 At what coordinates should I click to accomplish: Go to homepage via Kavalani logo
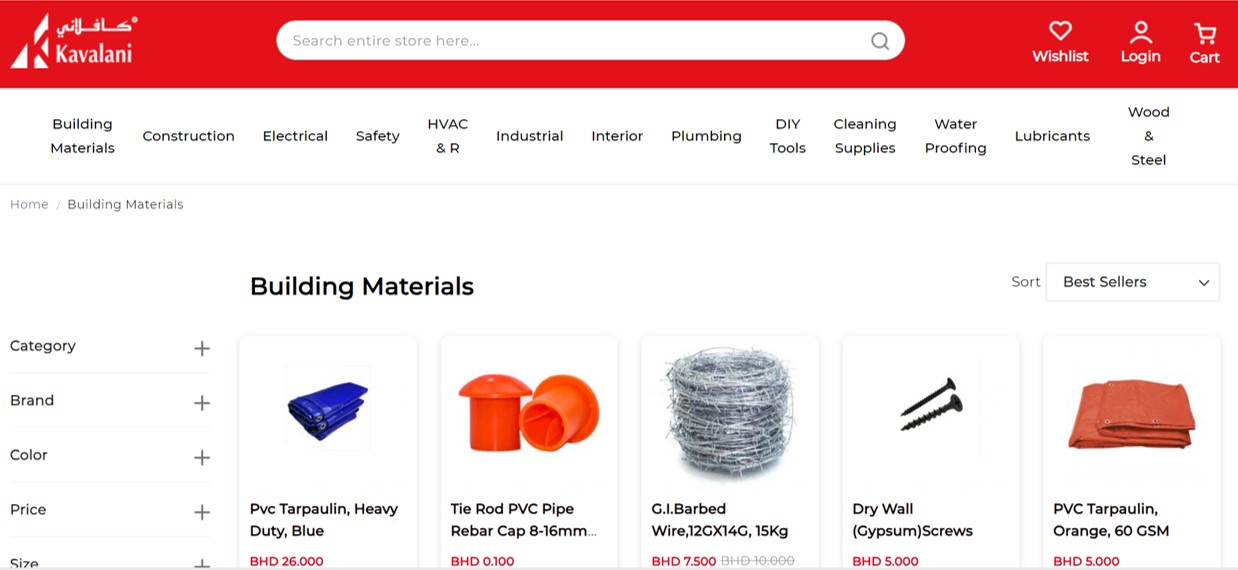(x=73, y=41)
